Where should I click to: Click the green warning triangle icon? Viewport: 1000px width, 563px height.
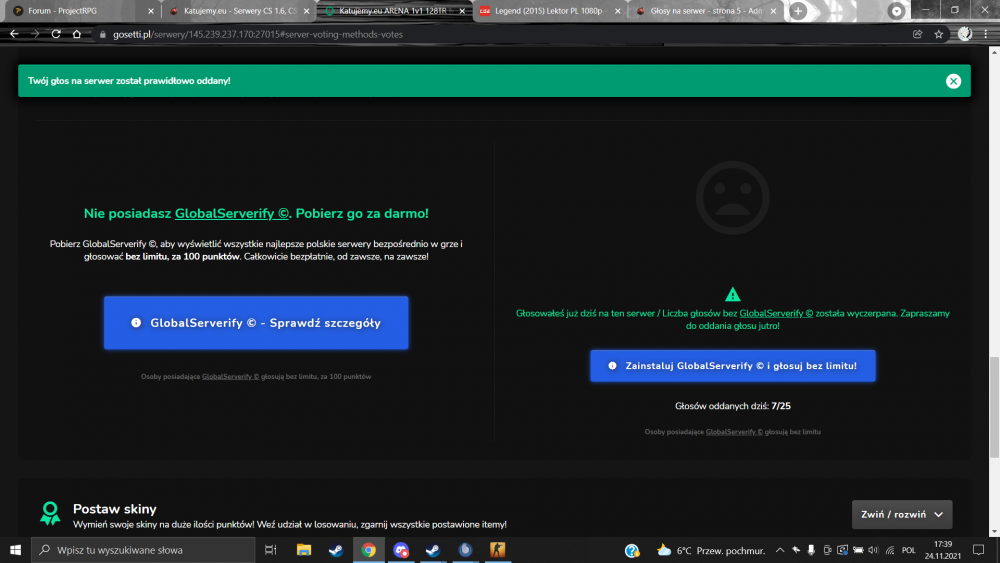pyautogui.click(x=732, y=294)
